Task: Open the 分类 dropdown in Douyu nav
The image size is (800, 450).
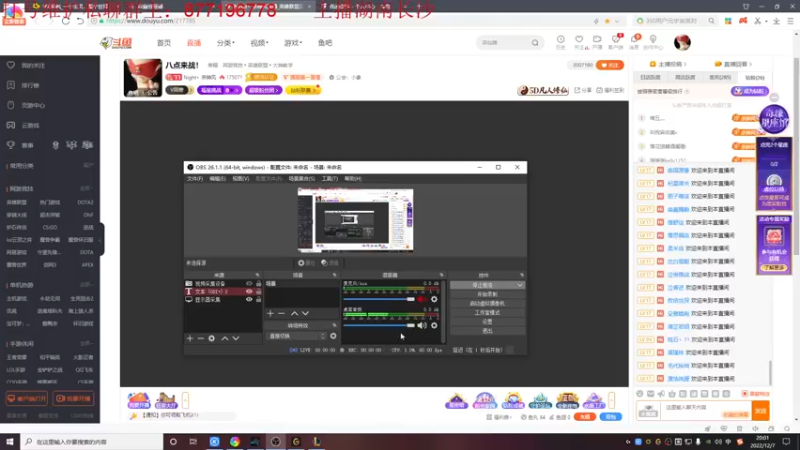Action: pos(226,43)
